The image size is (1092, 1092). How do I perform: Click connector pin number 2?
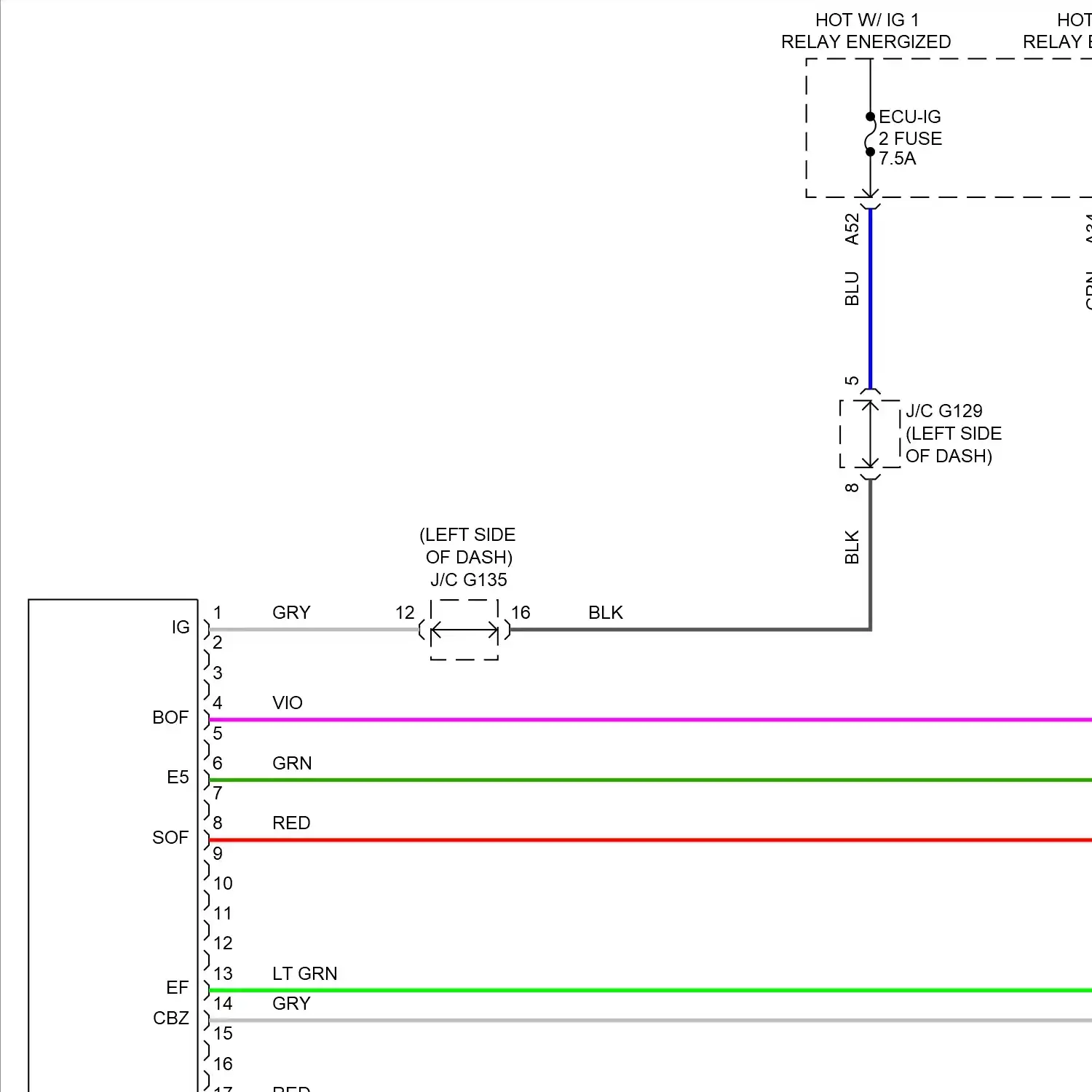tap(217, 642)
